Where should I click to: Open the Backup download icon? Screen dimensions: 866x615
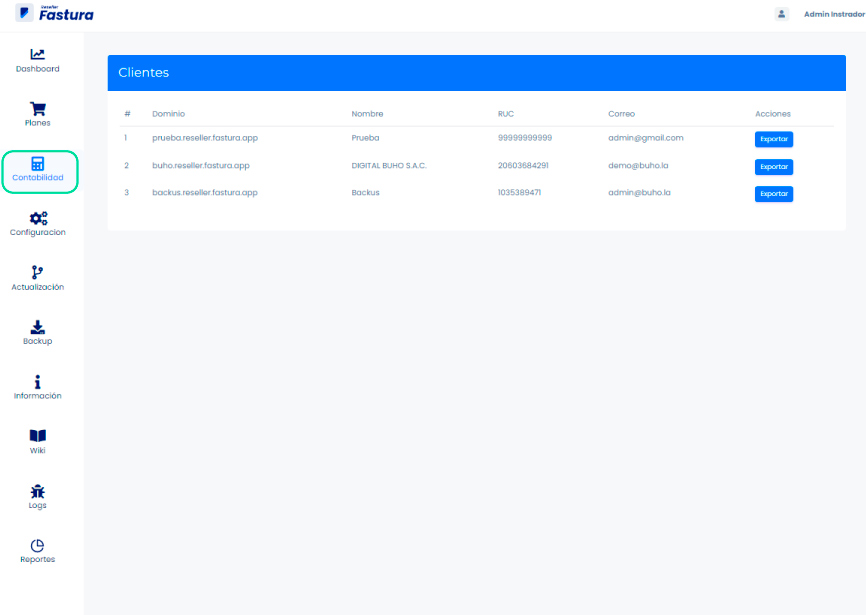38,327
